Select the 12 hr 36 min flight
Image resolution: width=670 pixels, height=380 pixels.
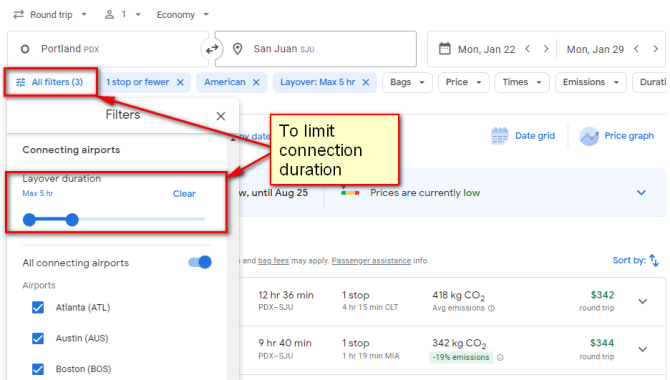(286, 295)
